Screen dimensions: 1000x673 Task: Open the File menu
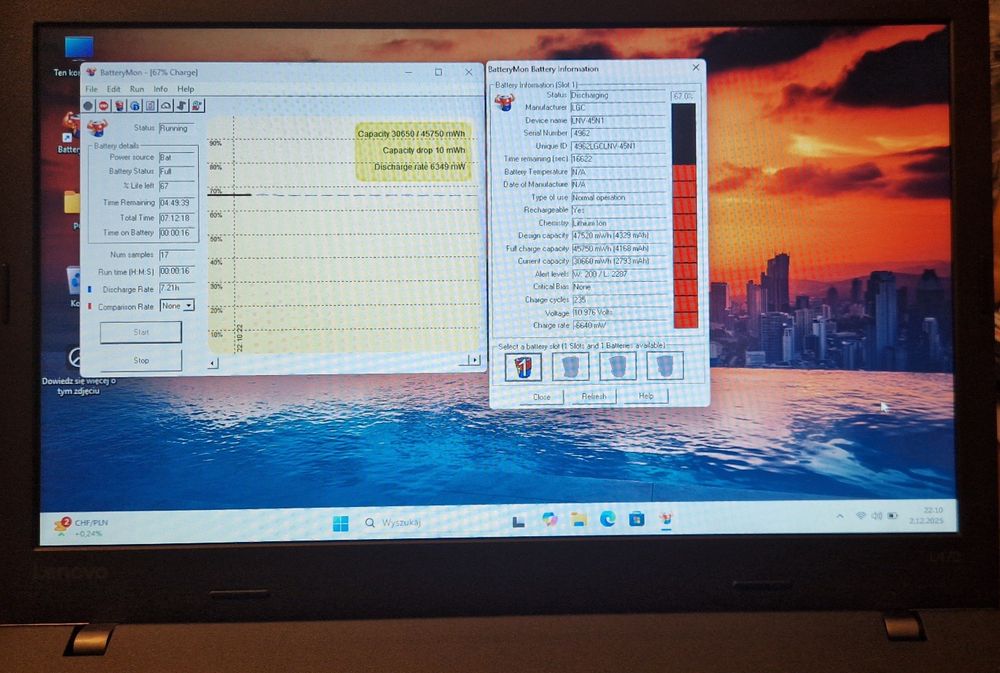tap(91, 89)
